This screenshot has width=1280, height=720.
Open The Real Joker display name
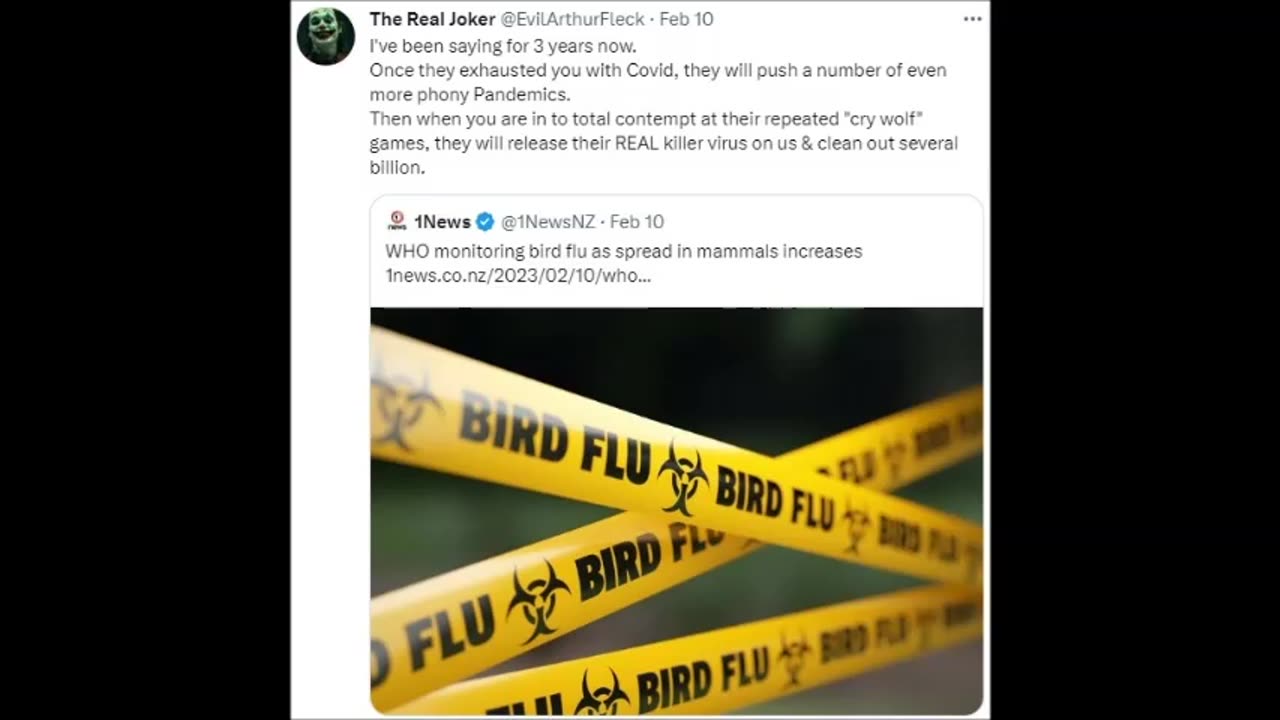coord(432,19)
